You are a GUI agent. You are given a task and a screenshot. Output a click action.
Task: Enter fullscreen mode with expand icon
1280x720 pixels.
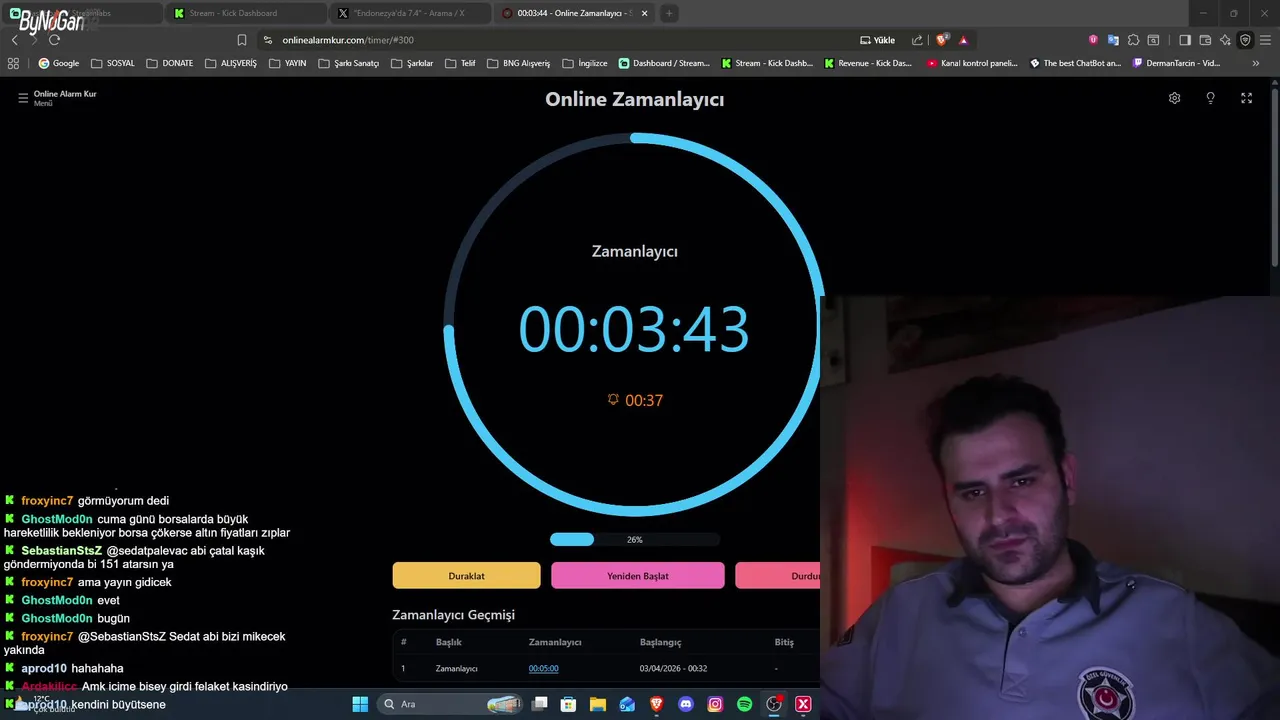pyautogui.click(x=1246, y=98)
